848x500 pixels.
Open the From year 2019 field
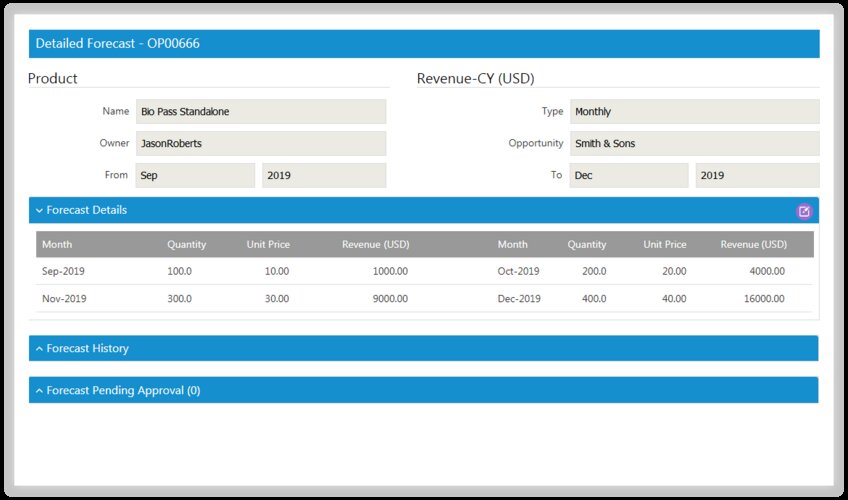(324, 175)
